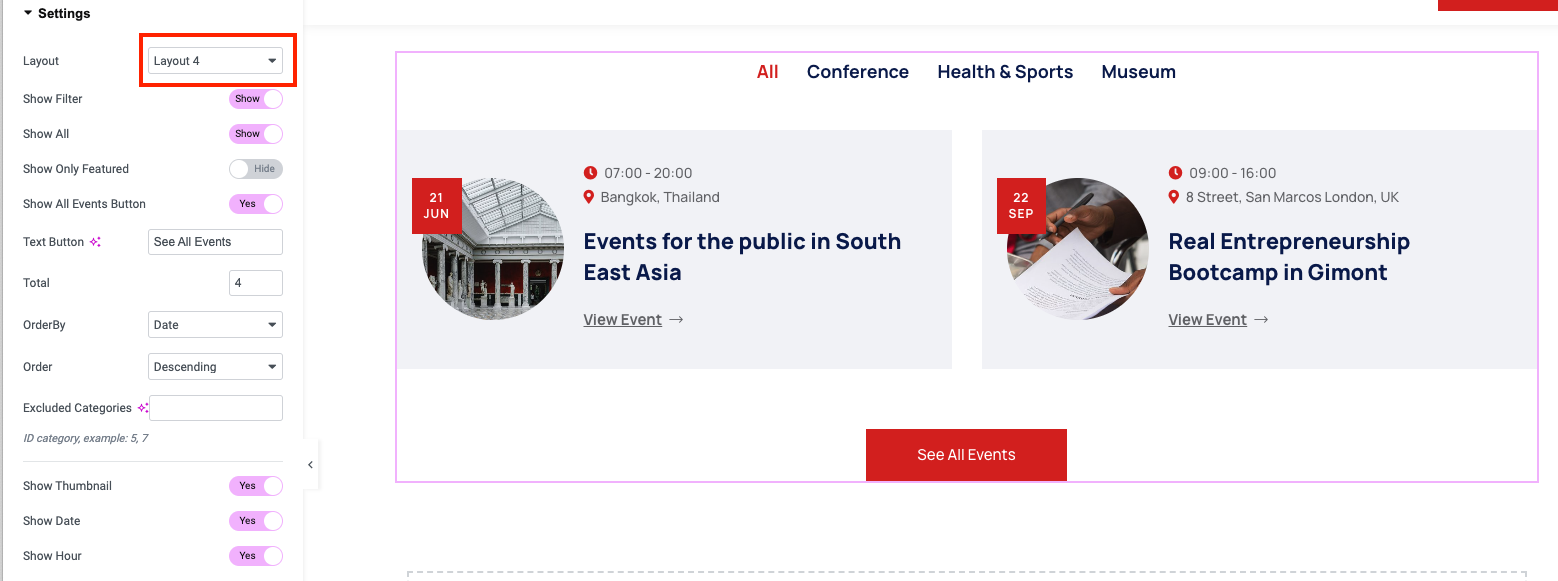This screenshot has height=581, width=1558.
Task: Click AI sparkle icon beside Excluded Categories
Action: (143, 408)
